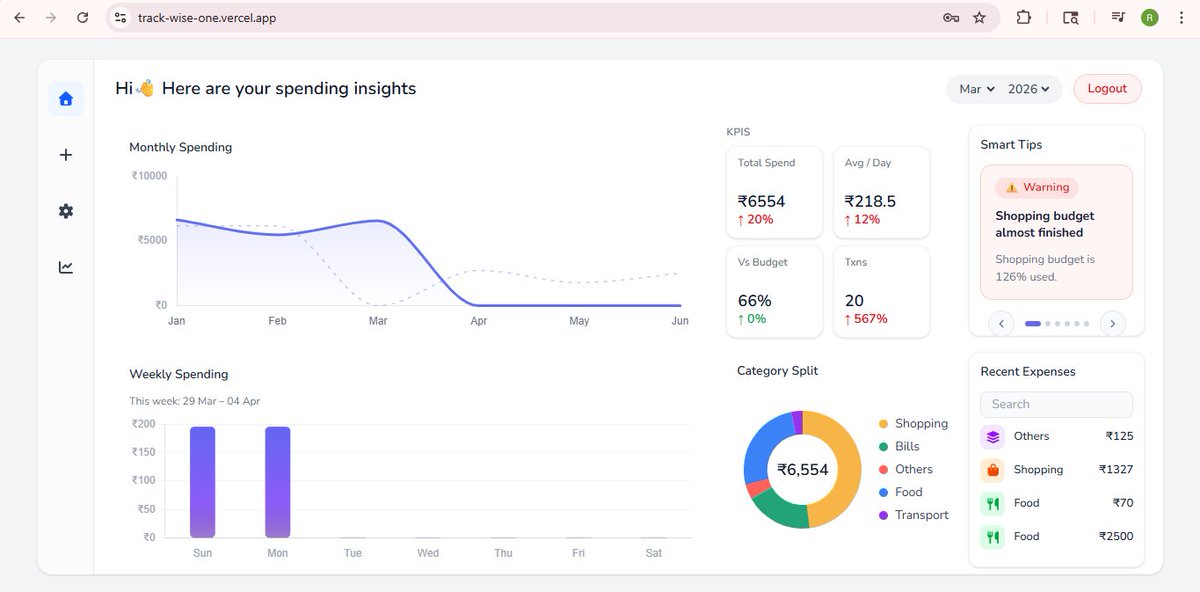
Task: Click the Monday bar in Weekly Spending
Action: (278, 482)
